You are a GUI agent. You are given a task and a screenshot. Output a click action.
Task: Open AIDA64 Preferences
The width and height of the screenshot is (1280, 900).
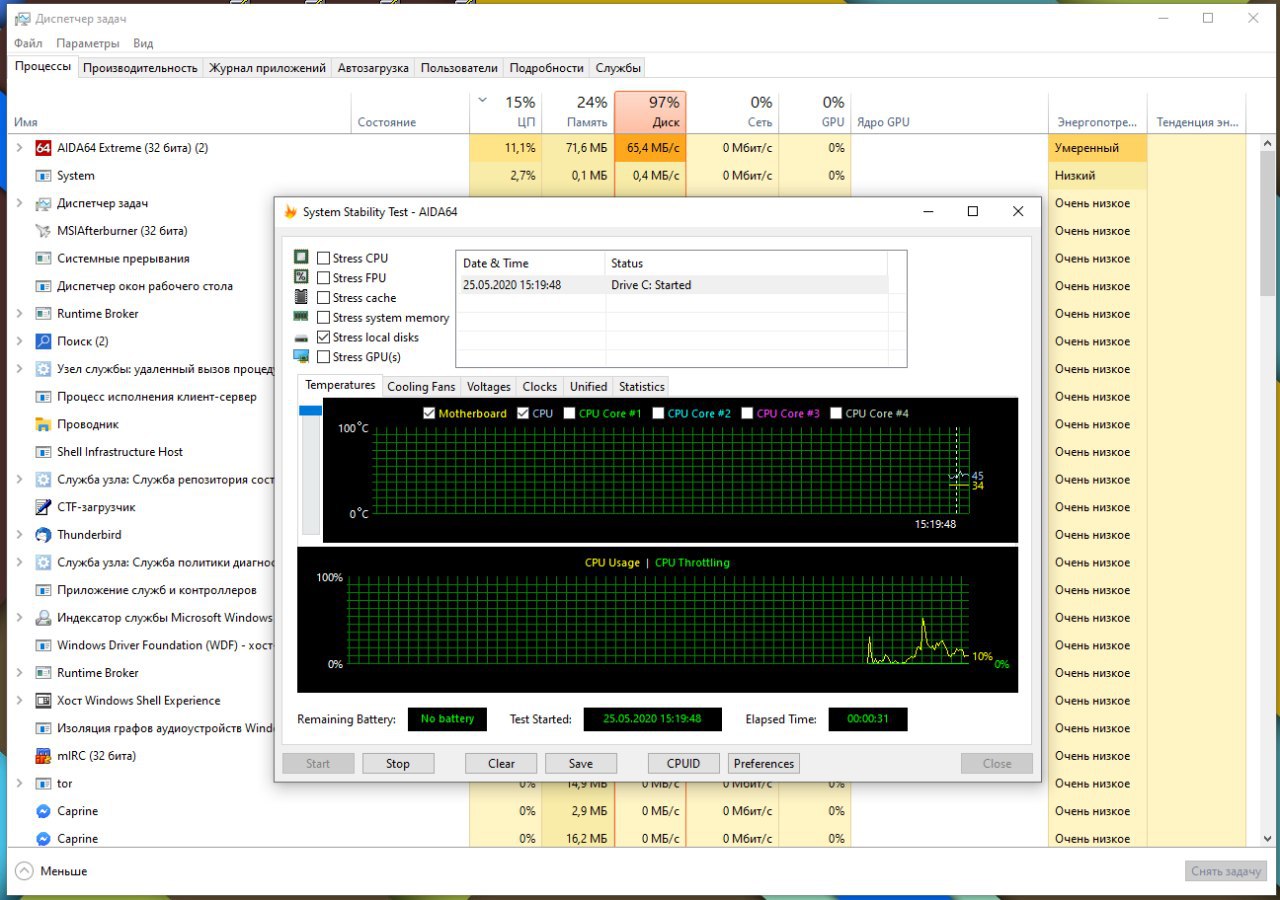[x=764, y=764]
